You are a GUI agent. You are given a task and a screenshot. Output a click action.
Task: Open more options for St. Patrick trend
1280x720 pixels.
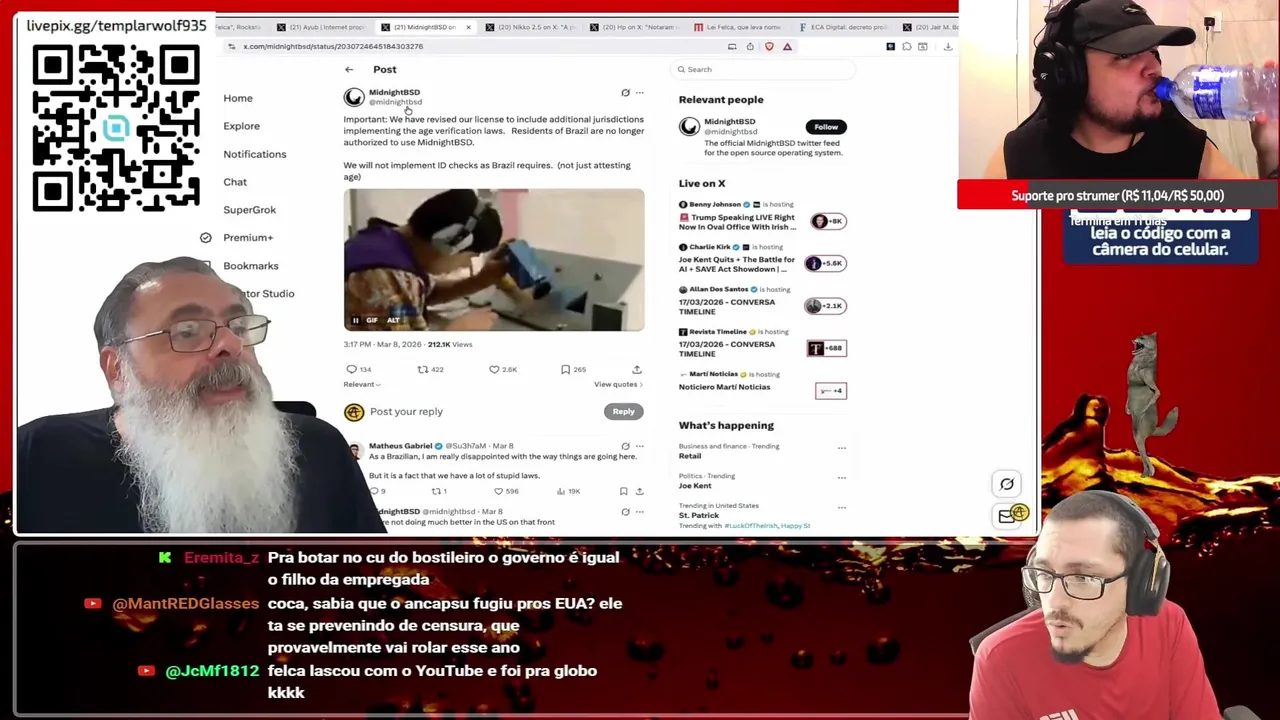(x=842, y=508)
